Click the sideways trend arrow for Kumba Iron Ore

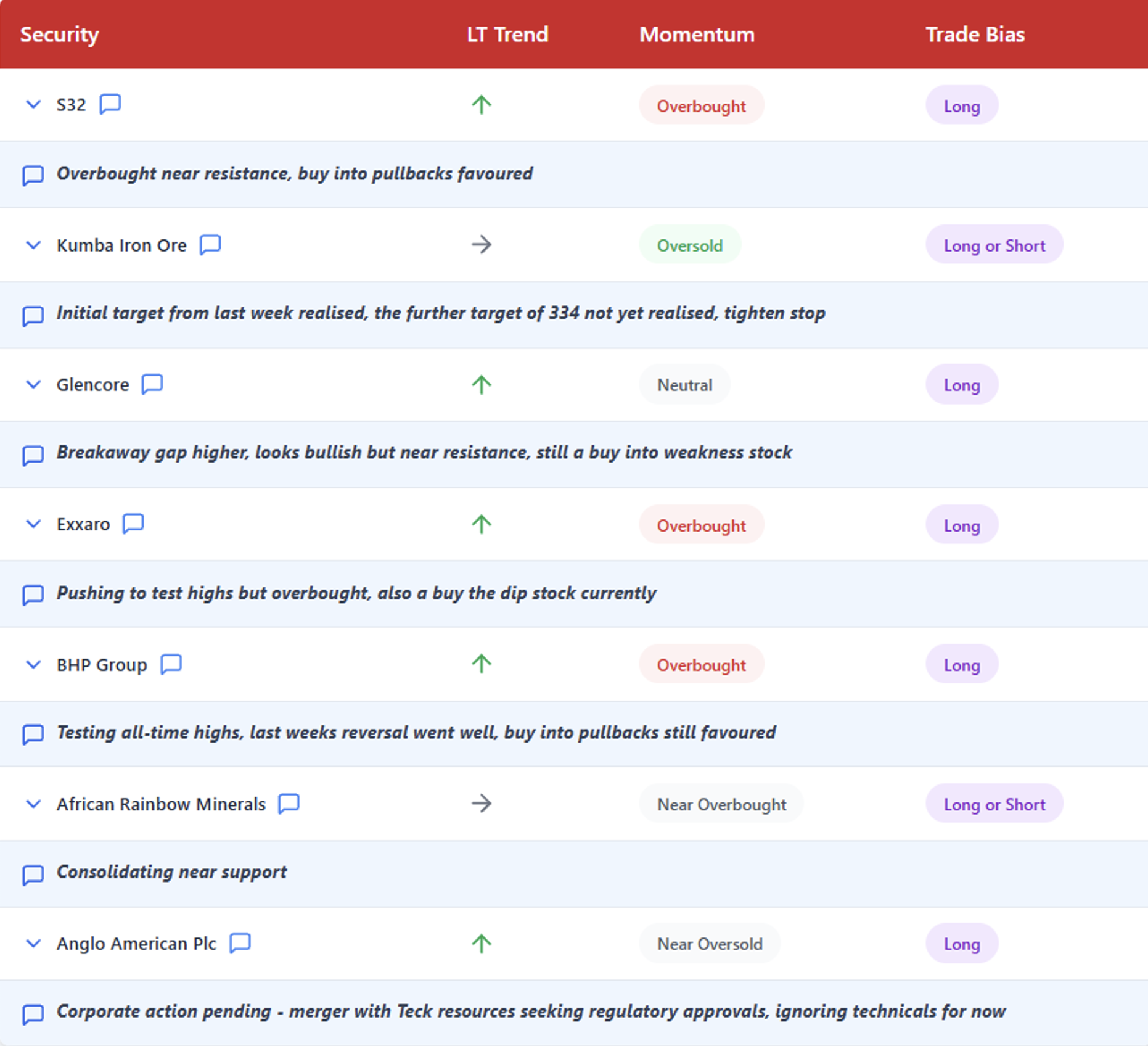click(482, 244)
